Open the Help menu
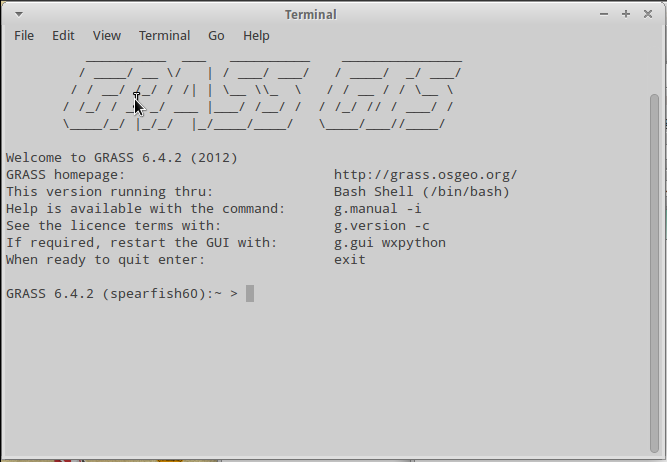Viewport: 667px width, 462px height. click(256, 36)
